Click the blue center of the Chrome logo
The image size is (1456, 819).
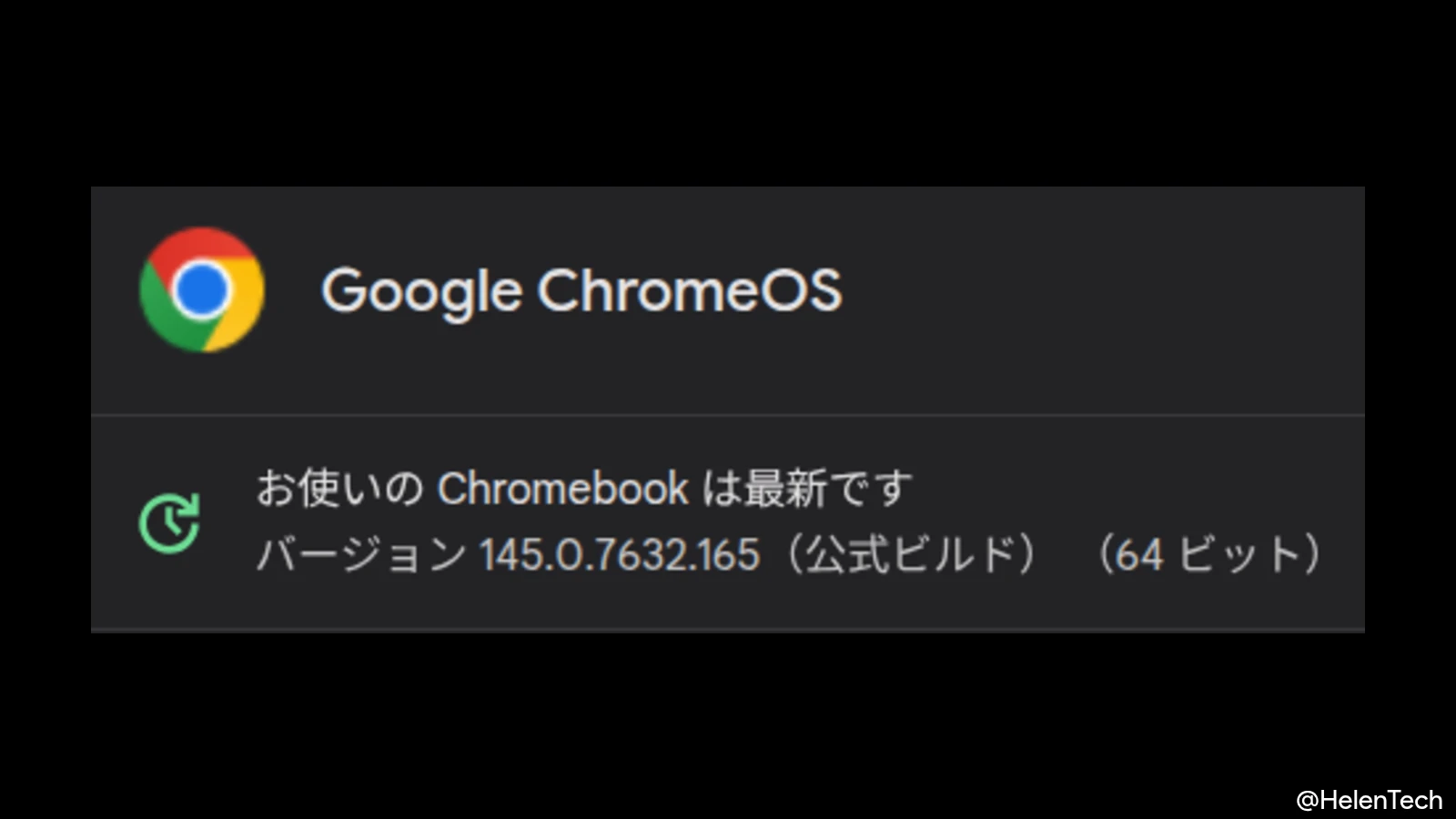point(202,289)
